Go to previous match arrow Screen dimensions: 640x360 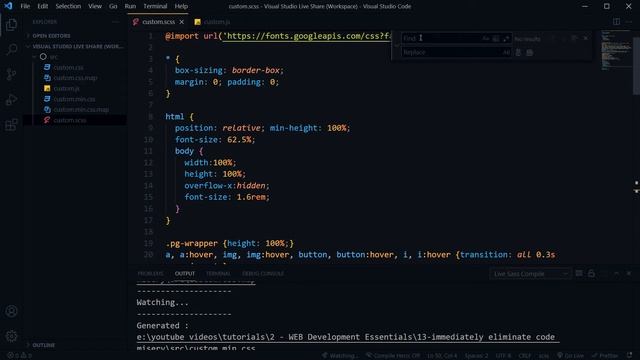click(553, 38)
